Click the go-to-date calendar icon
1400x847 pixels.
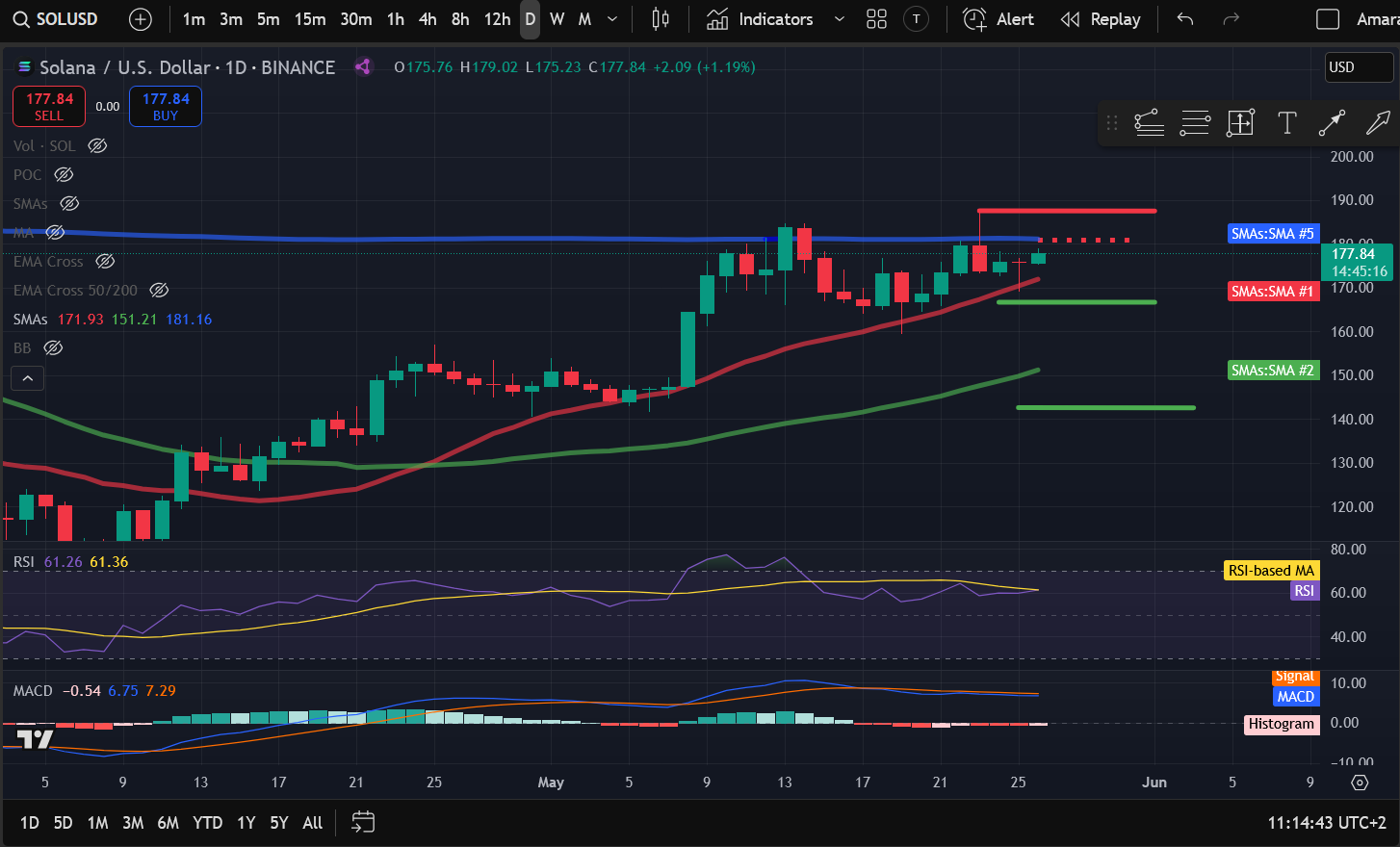[x=363, y=822]
